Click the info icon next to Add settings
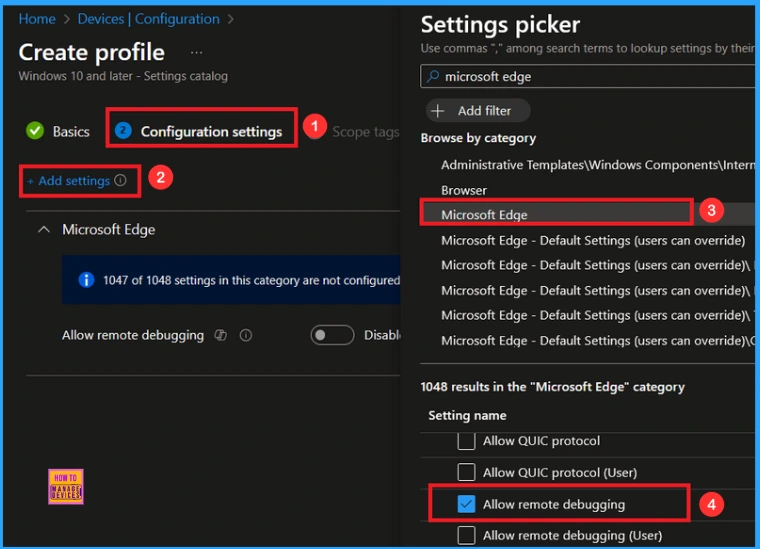 pyautogui.click(x=120, y=180)
